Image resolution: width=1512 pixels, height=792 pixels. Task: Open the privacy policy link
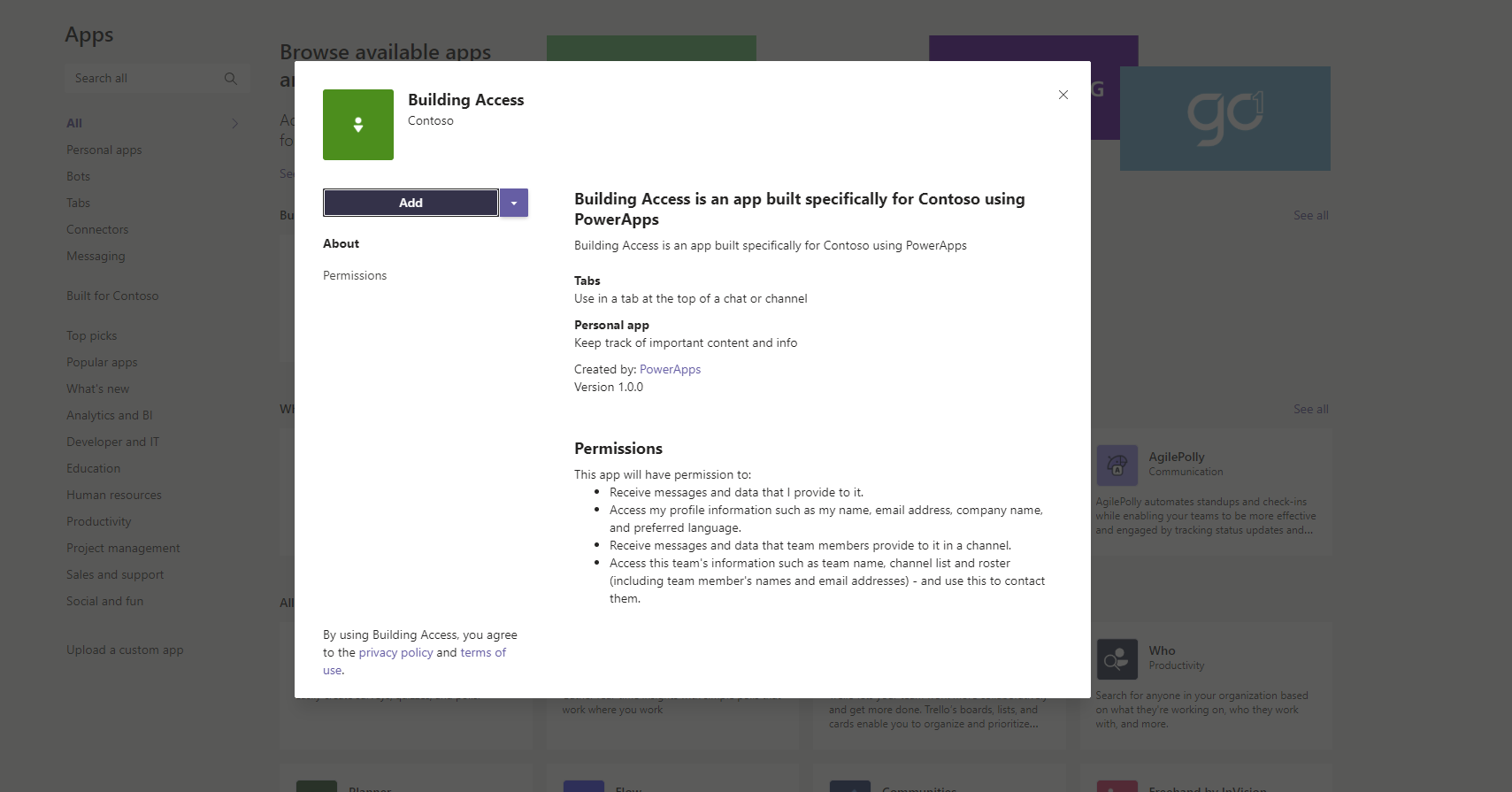point(395,652)
